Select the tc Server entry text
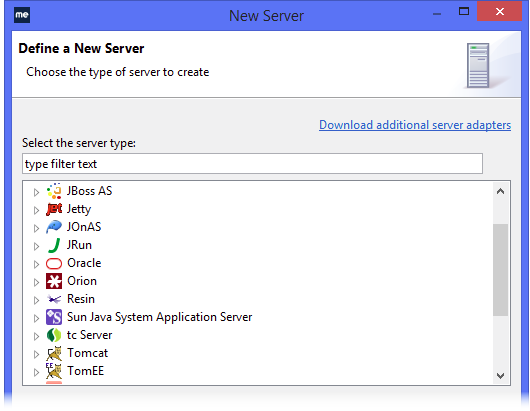This screenshot has width=530, height=411. tap(90, 335)
